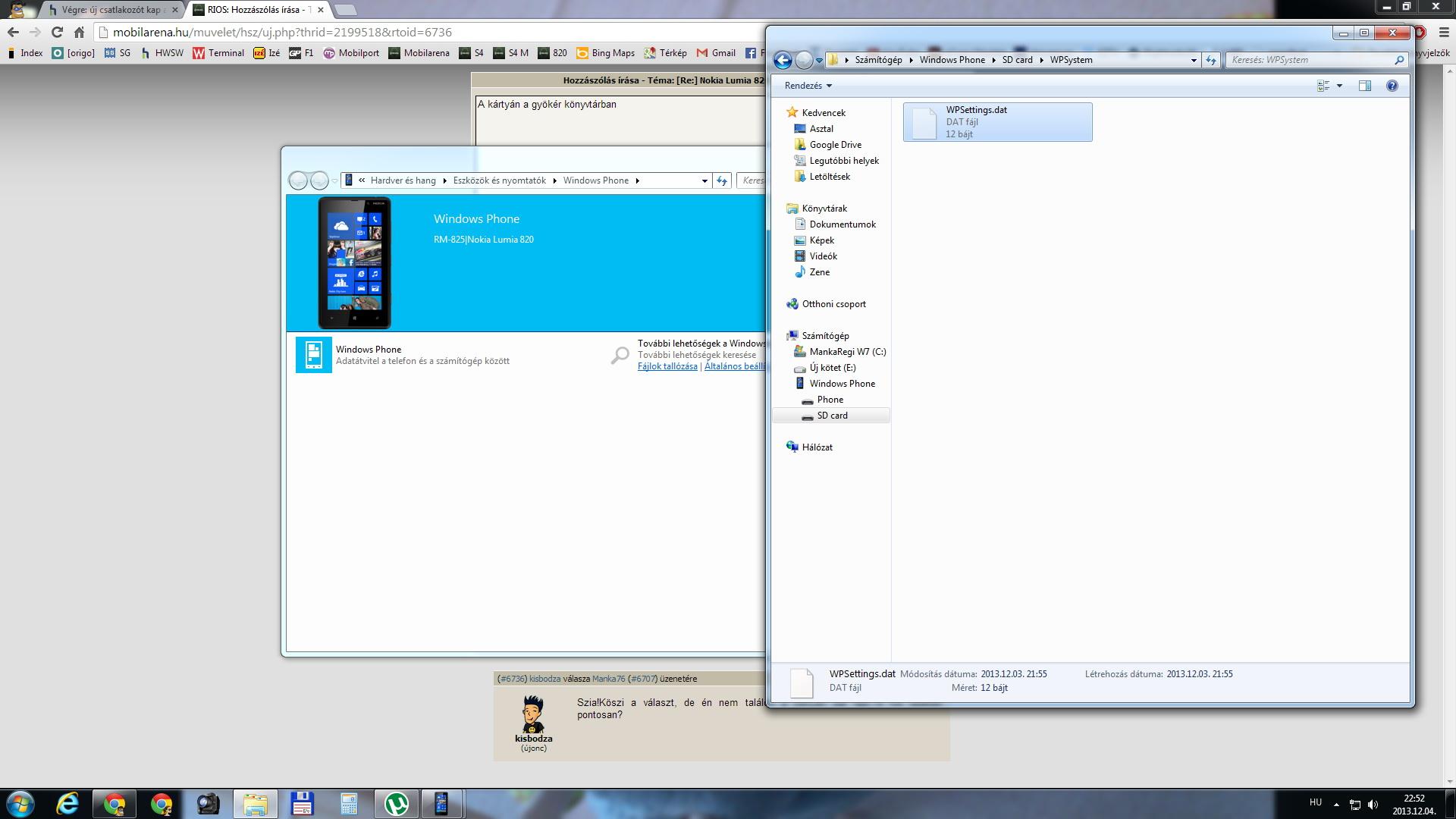Open Phone storage under Windows Phone

click(x=830, y=400)
